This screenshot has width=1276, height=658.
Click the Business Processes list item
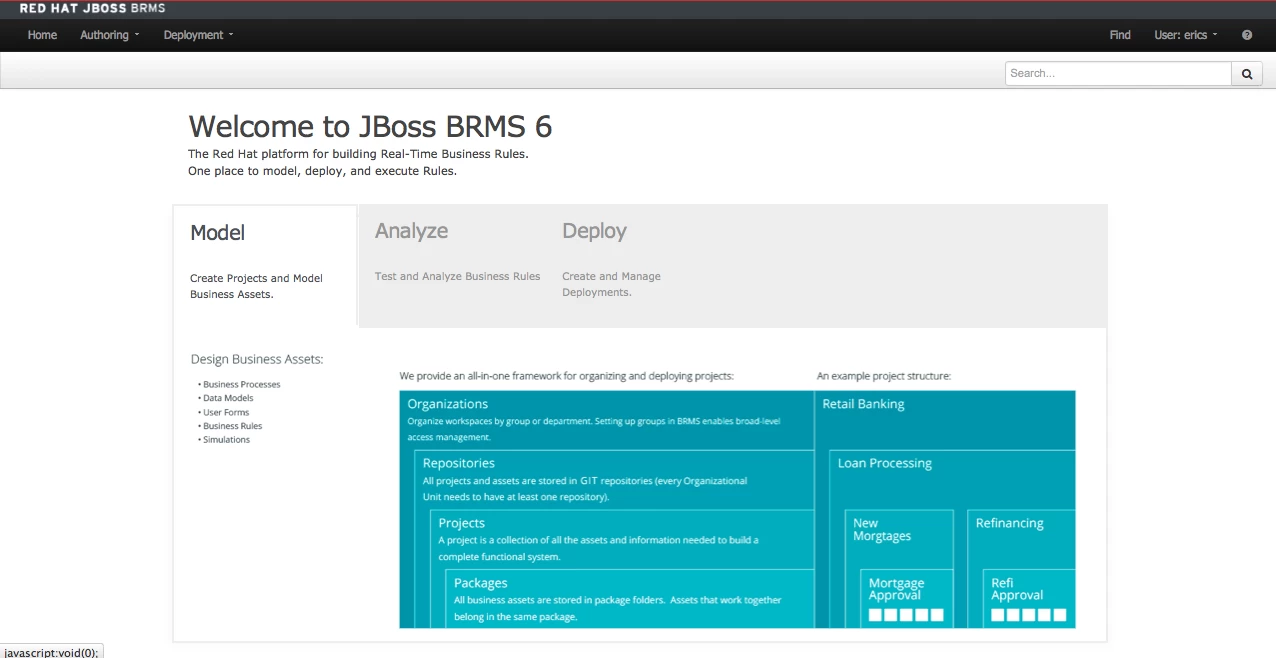(x=241, y=384)
